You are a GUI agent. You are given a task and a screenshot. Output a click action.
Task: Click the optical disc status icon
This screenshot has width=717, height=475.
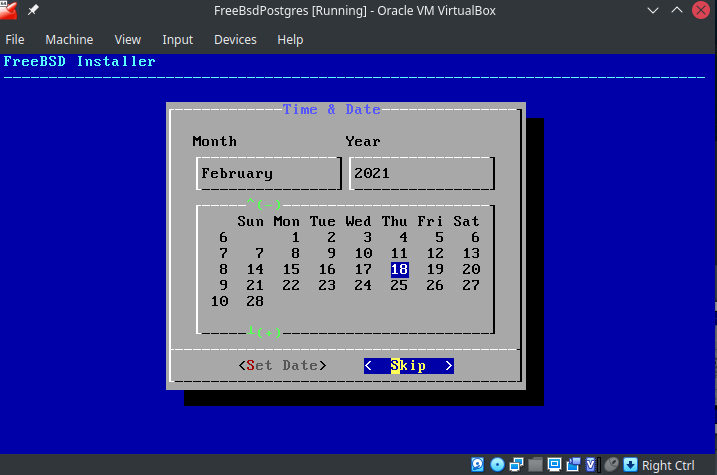(x=497, y=464)
